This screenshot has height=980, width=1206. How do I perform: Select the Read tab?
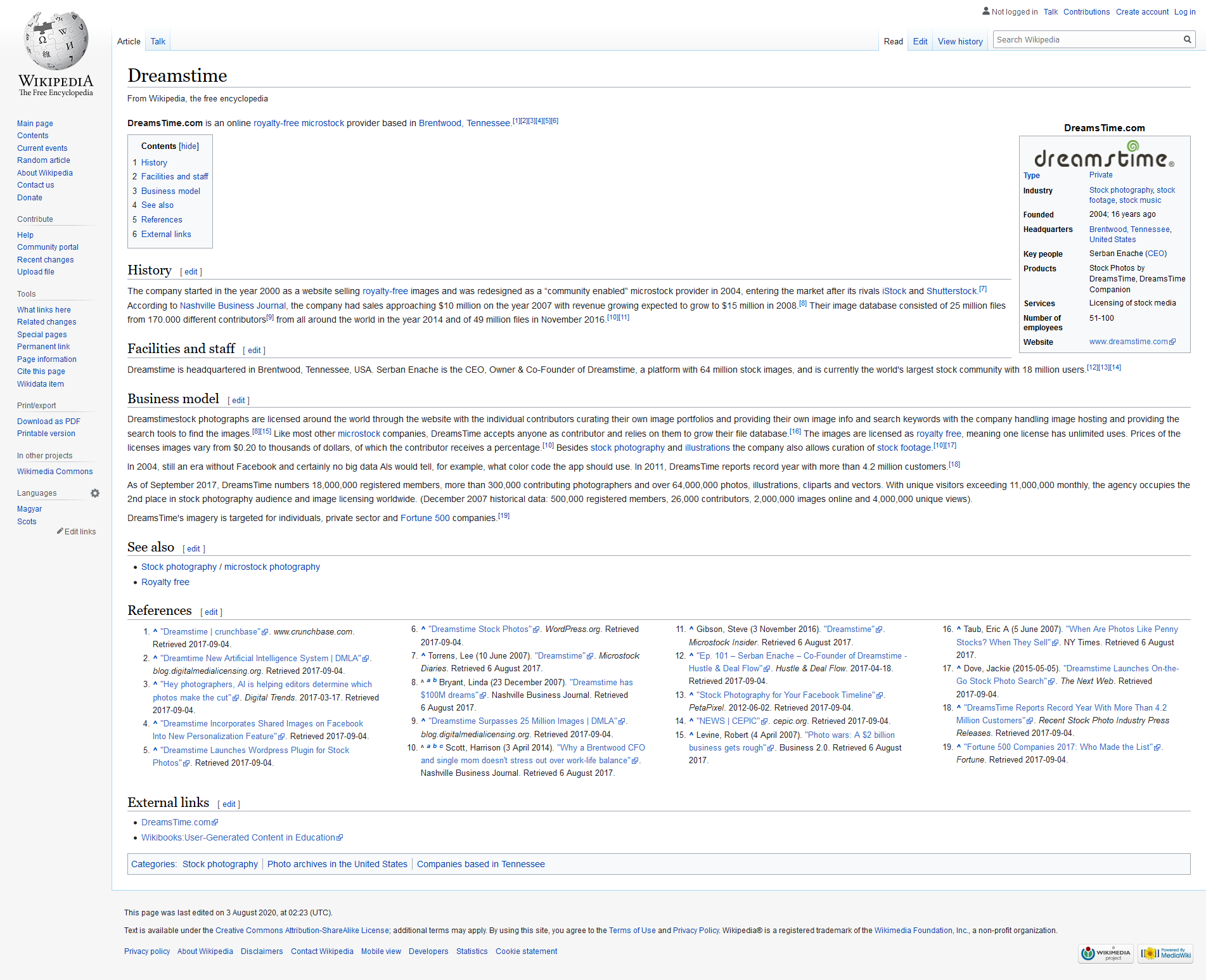[x=893, y=41]
